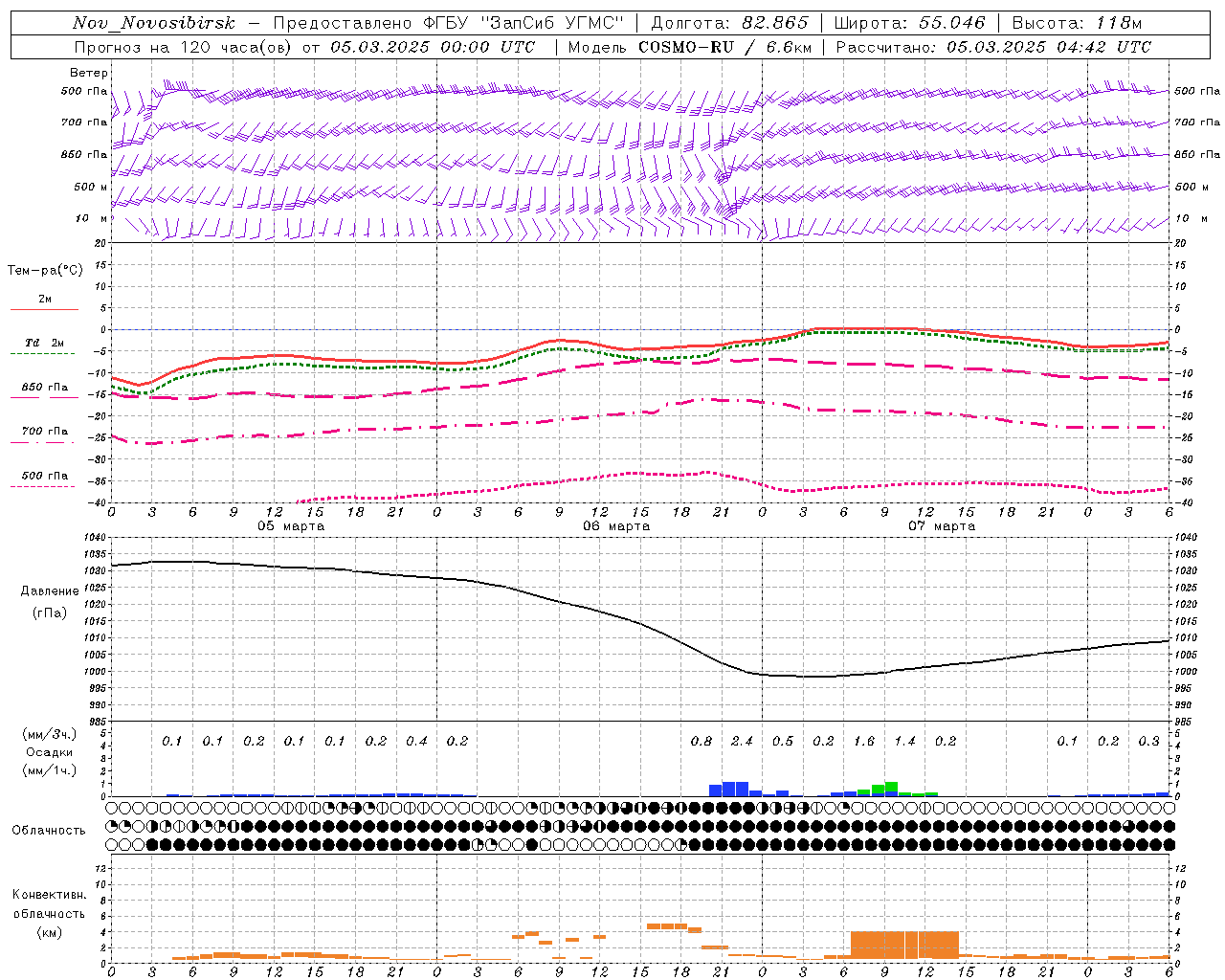Click the 06 марта date label

click(616, 526)
